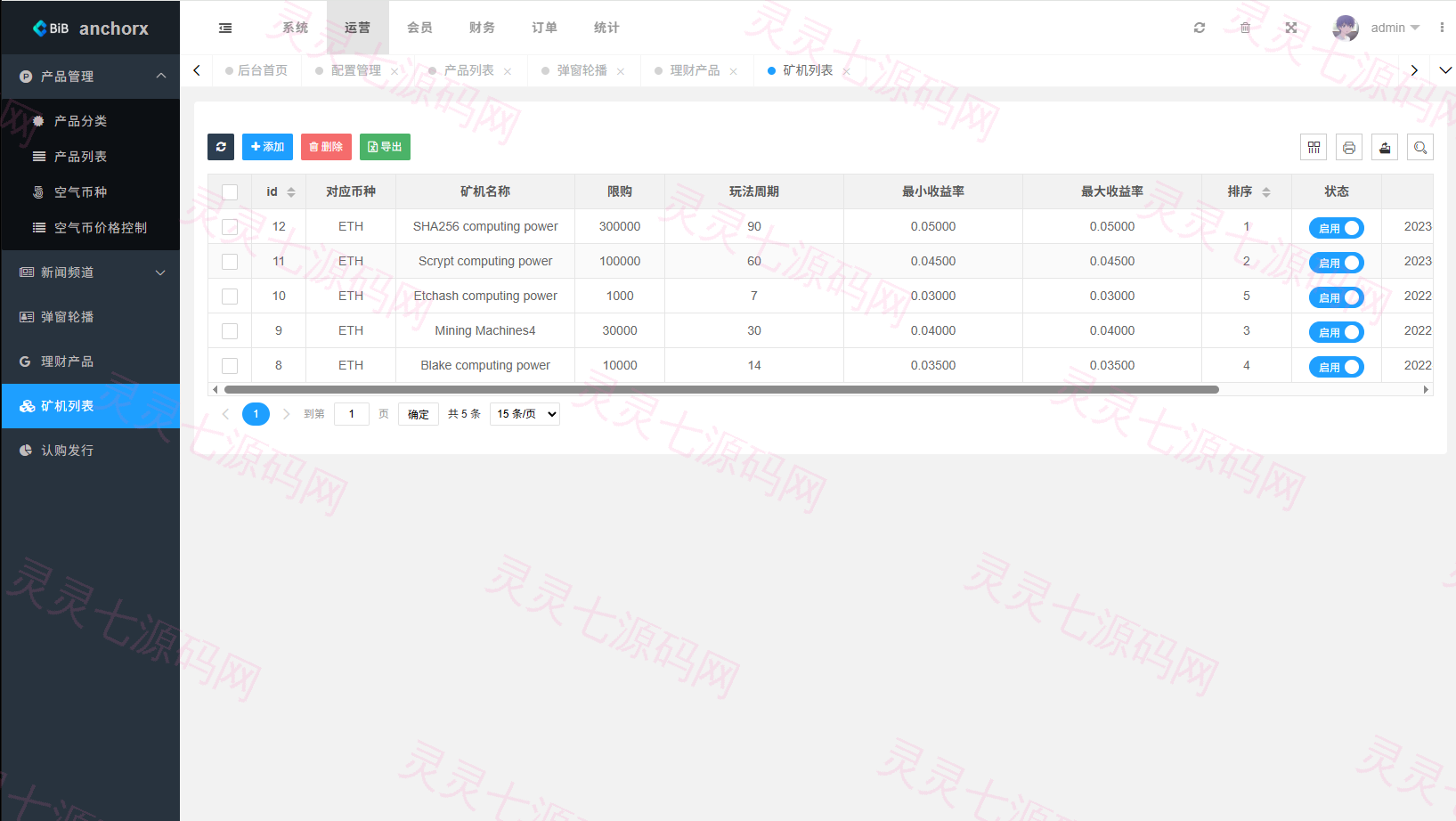Open the admin user dropdown
The image size is (1456, 821).
tap(1395, 28)
